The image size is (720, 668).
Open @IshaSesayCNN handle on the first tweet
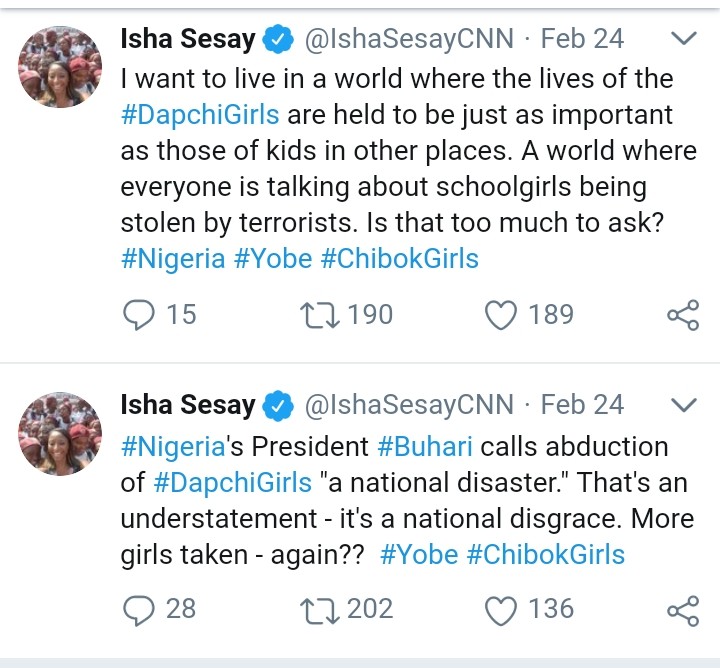409,39
